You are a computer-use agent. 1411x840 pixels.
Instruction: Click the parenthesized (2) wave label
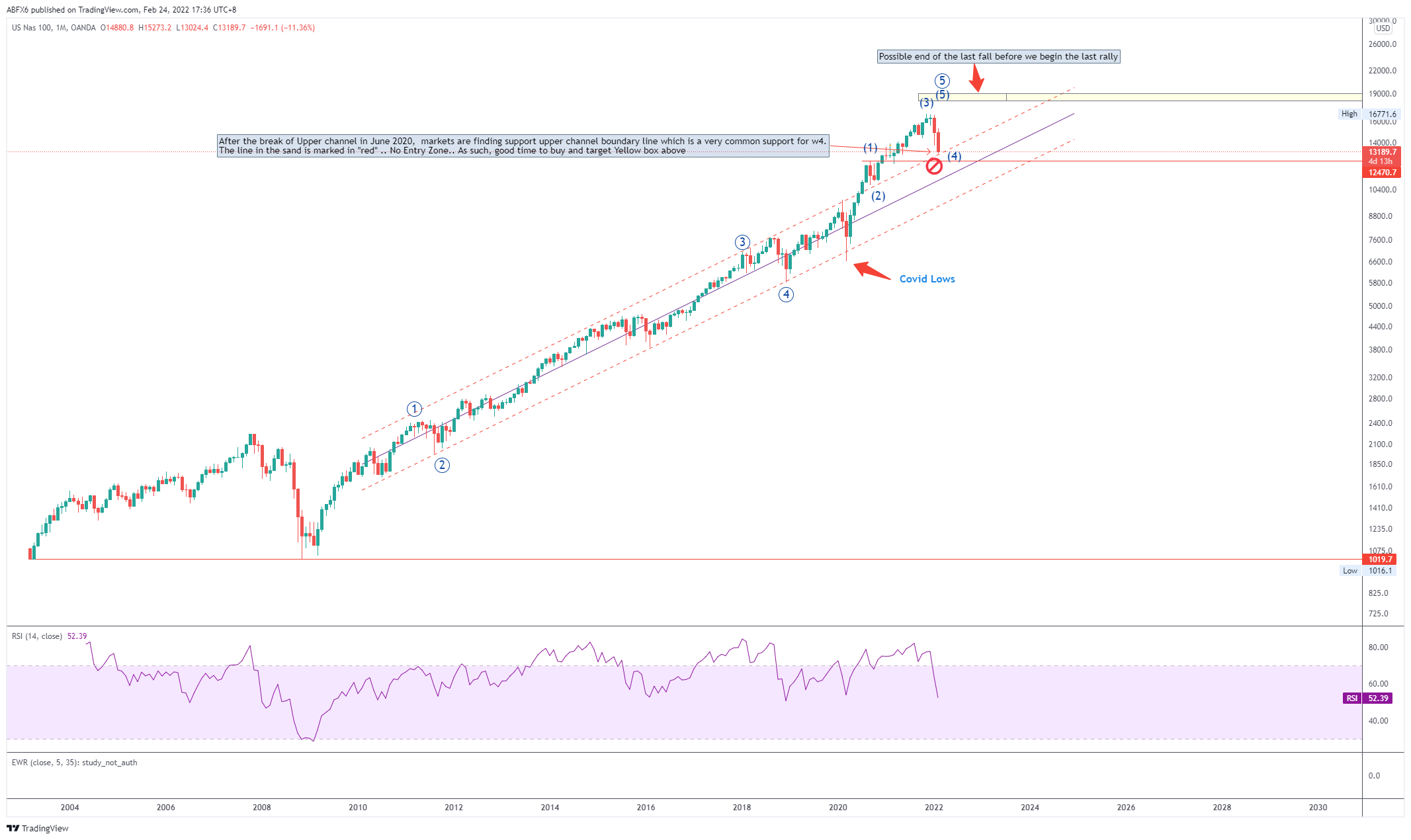click(878, 196)
